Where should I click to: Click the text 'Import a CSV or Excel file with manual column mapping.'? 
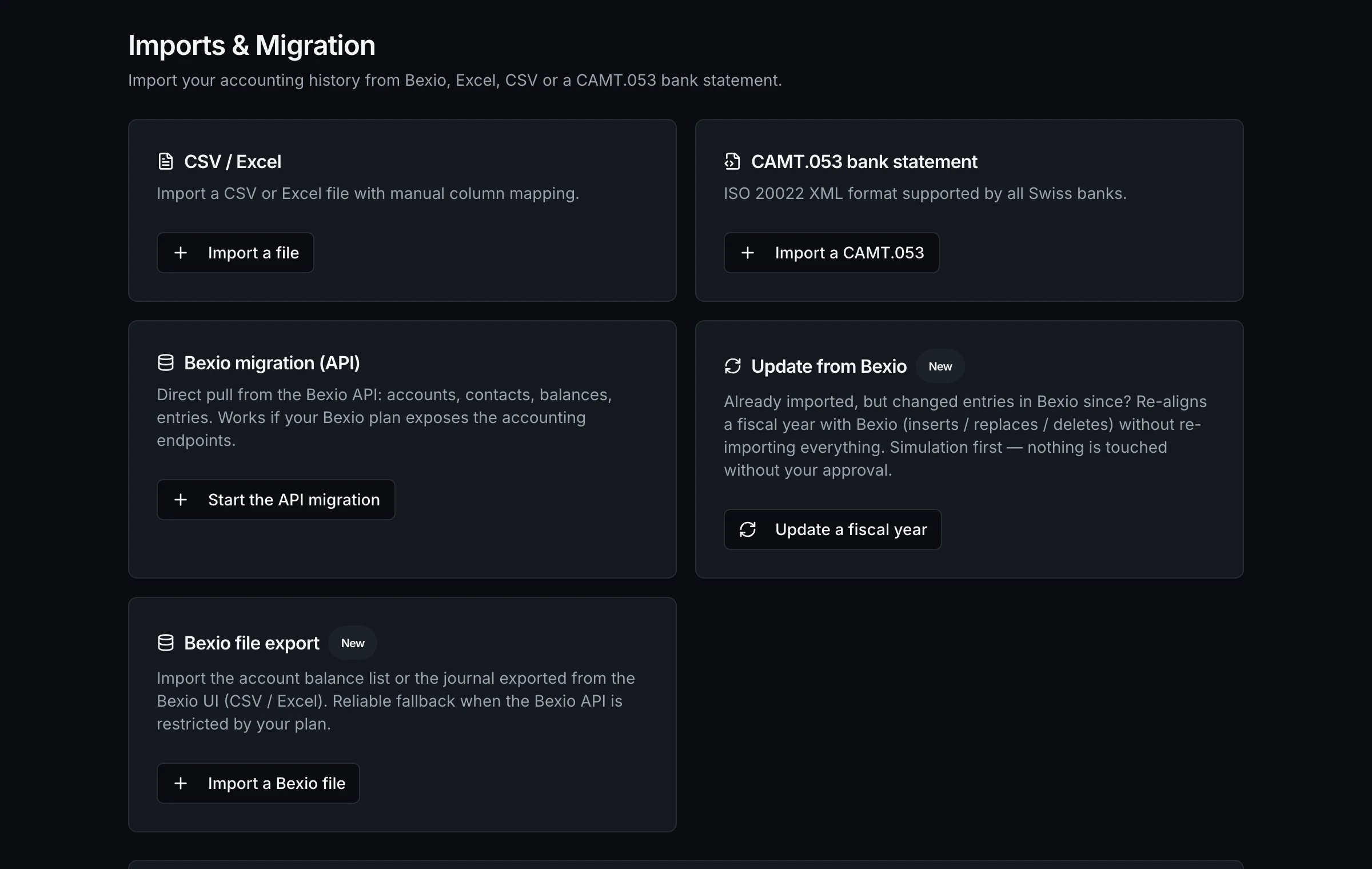[x=368, y=193]
